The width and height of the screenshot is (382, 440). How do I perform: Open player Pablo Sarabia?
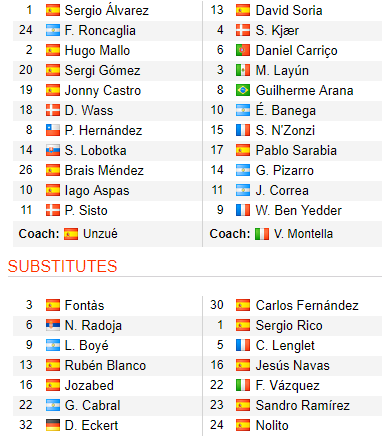296,150
